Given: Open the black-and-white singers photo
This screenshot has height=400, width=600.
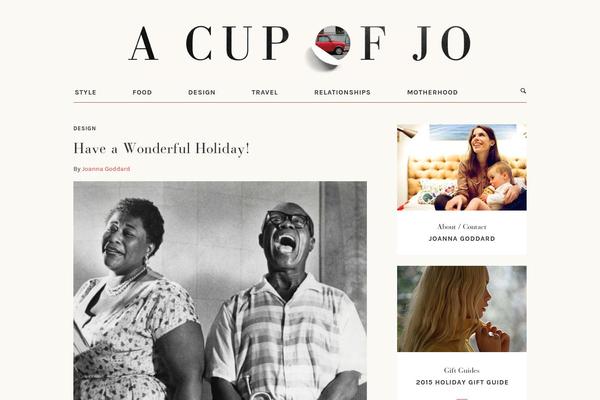Looking at the screenshot, I should 220,291.
